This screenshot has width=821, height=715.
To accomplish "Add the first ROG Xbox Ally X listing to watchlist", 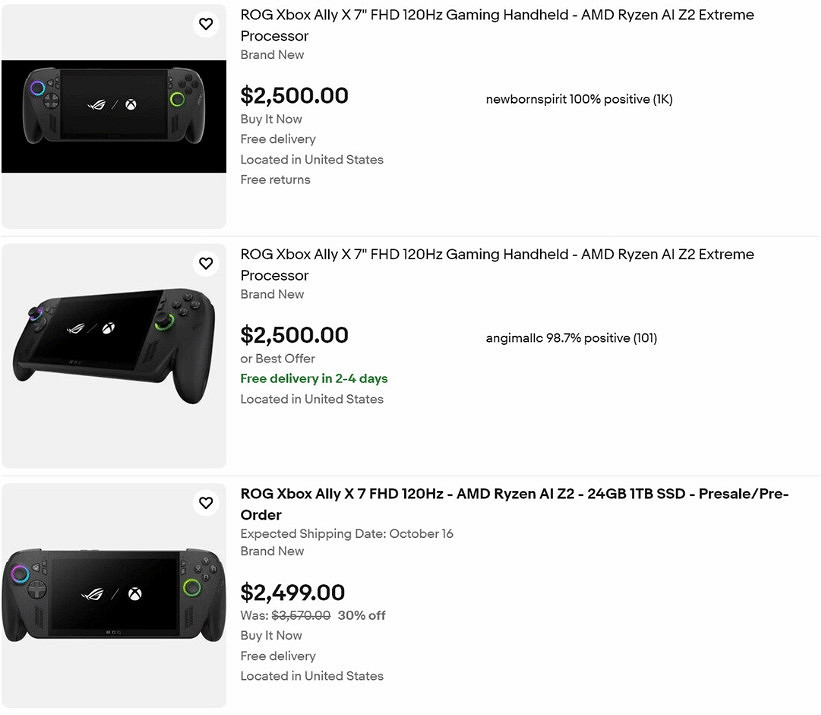I will [205, 24].
